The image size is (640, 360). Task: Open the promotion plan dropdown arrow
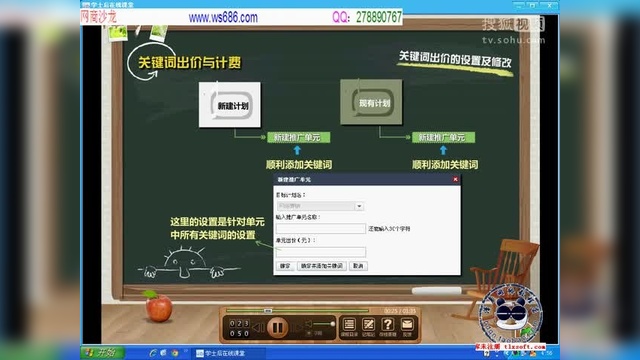(359, 206)
